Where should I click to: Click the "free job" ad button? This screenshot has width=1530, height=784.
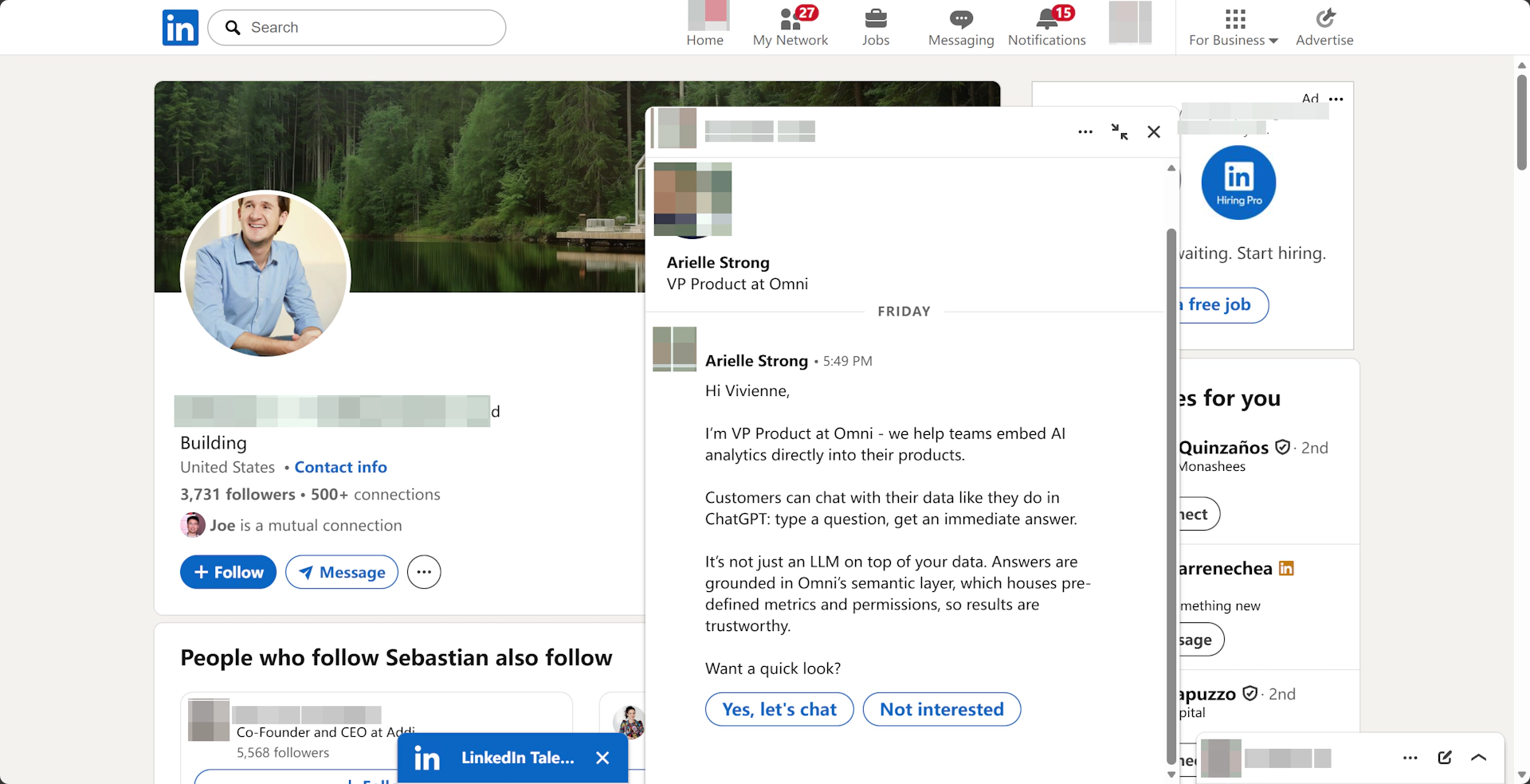point(1223,305)
